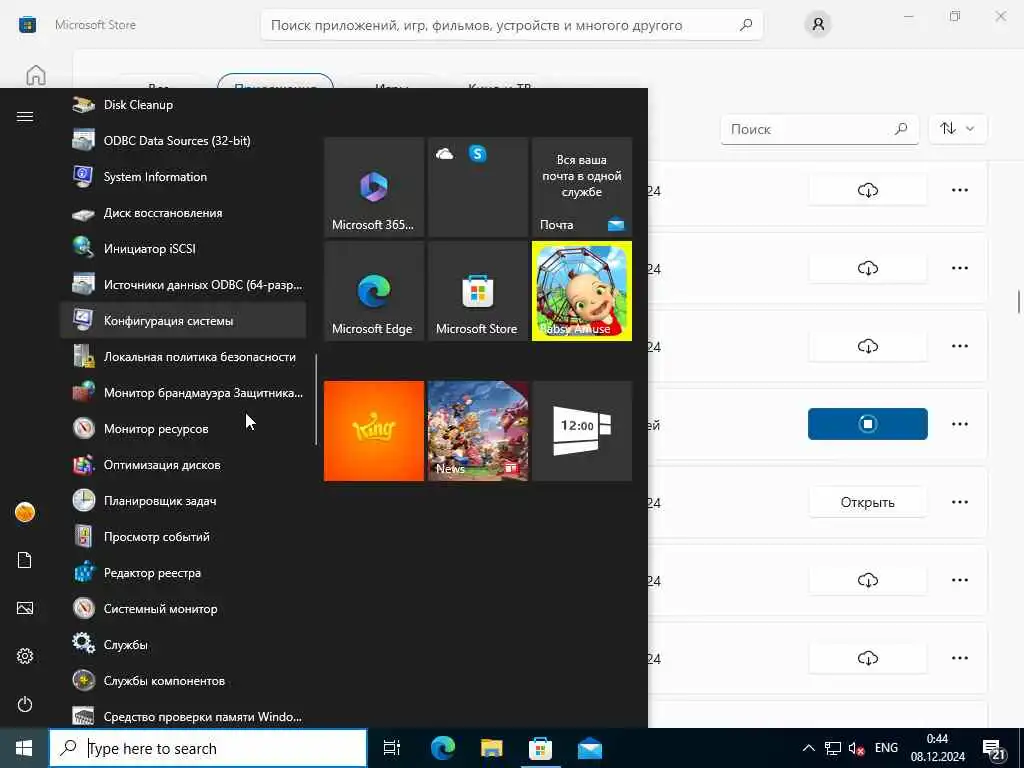This screenshot has width=1024, height=768.
Task: Click the library Поиск search box
Action: pyautogui.click(x=820, y=129)
